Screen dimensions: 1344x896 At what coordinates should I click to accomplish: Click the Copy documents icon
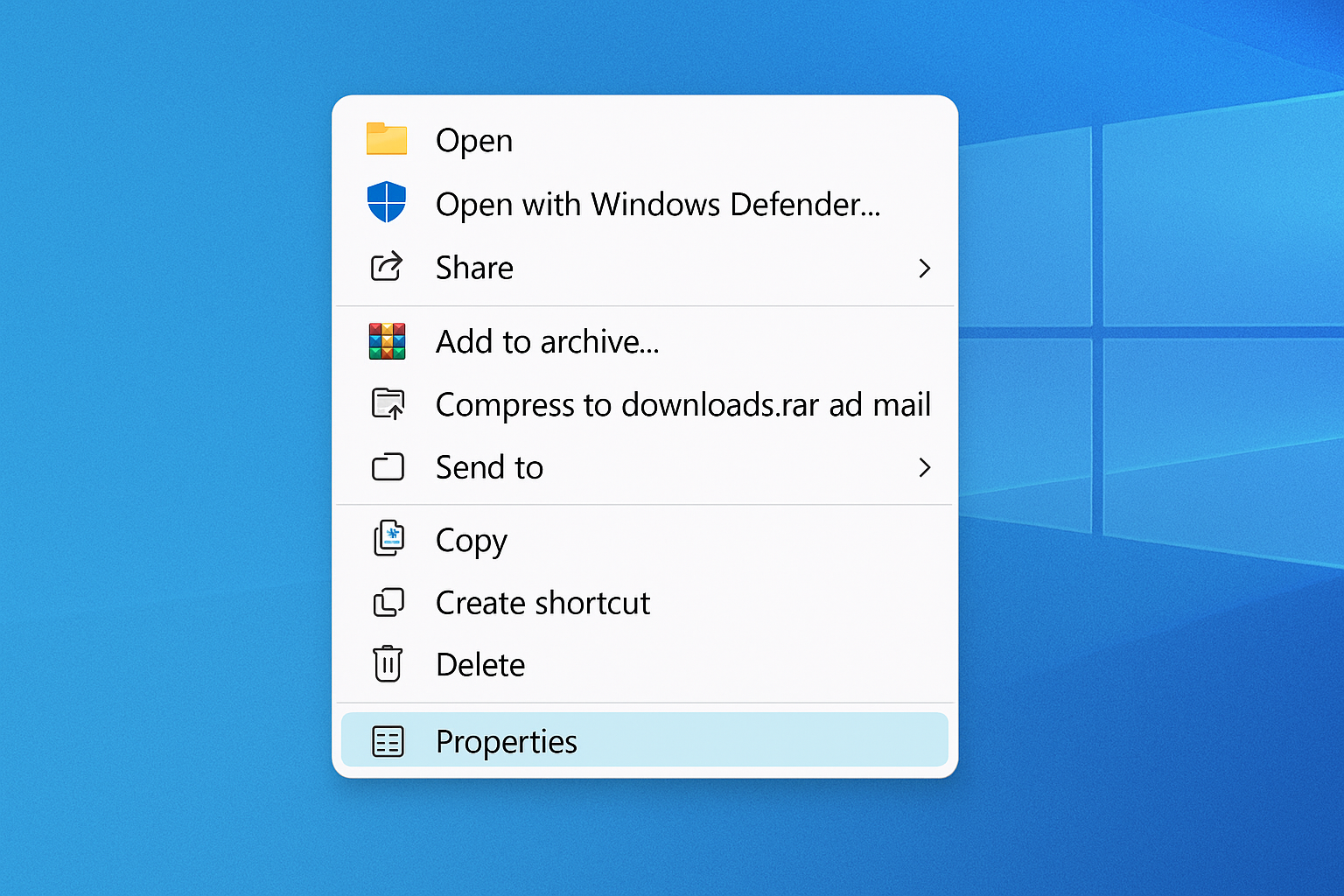pos(388,538)
